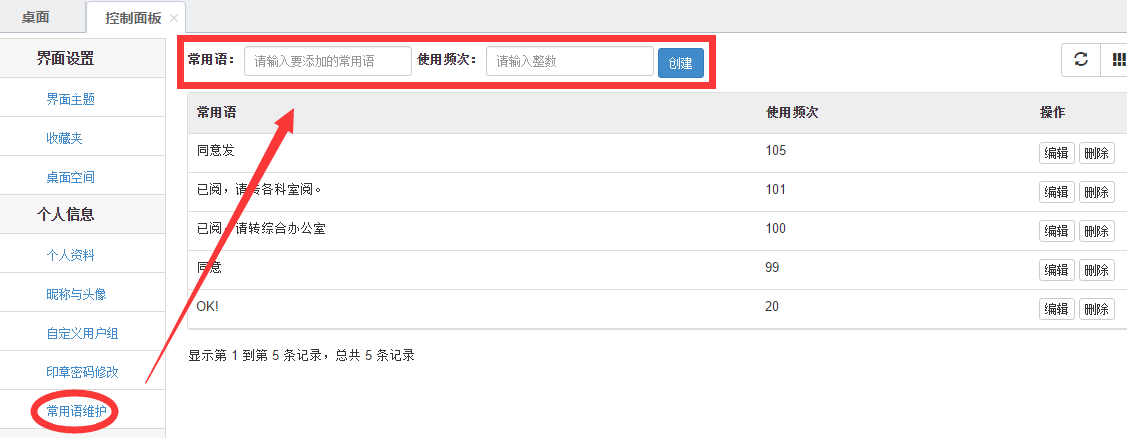Screen dimensions: 1127x438
Task: Delete the 已阅，请转综合办公室 row
Action: click(1096, 231)
